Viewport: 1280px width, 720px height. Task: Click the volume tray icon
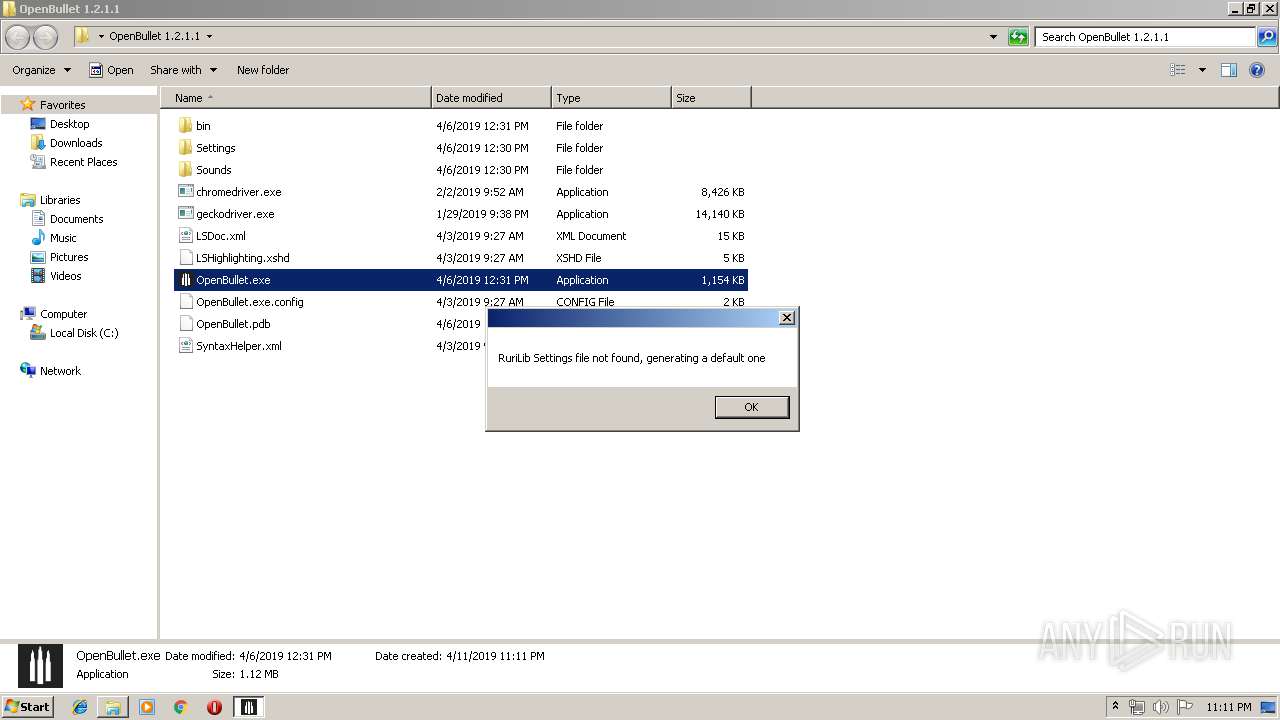[x=1160, y=707]
